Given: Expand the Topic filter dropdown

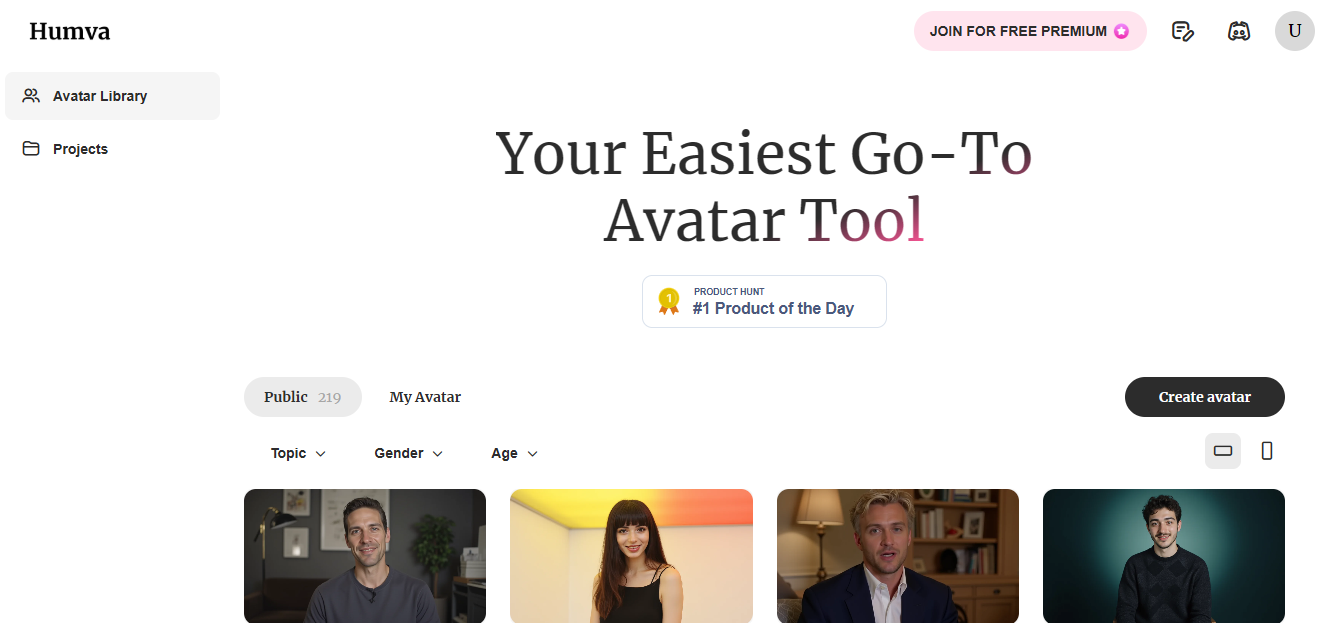Looking at the screenshot, I should 298,453.
